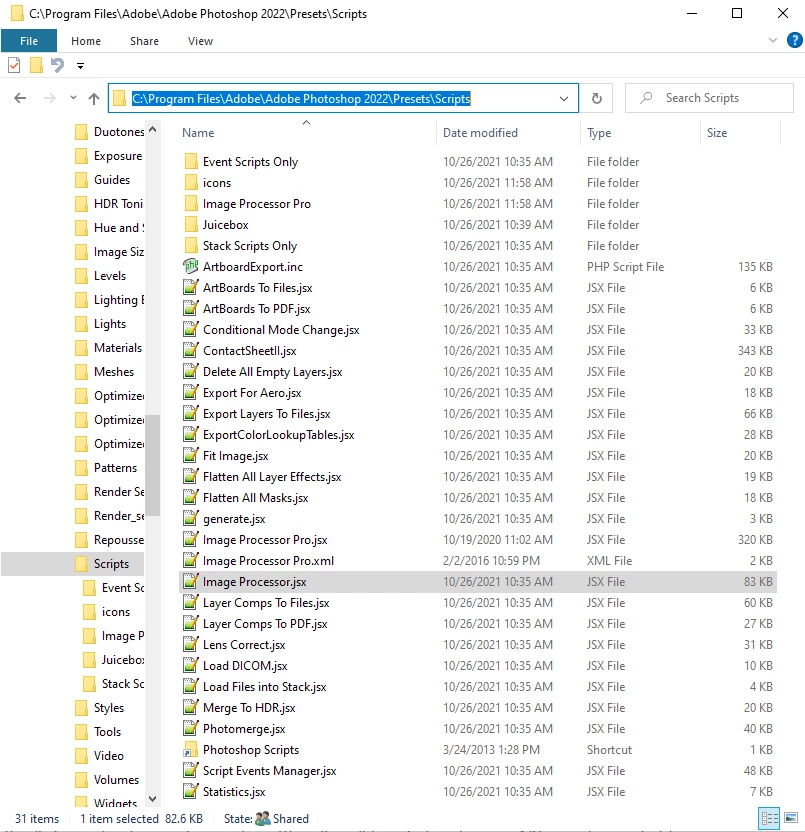
Task: Select Statistics.jsx file name
Action: pos(234,792)
